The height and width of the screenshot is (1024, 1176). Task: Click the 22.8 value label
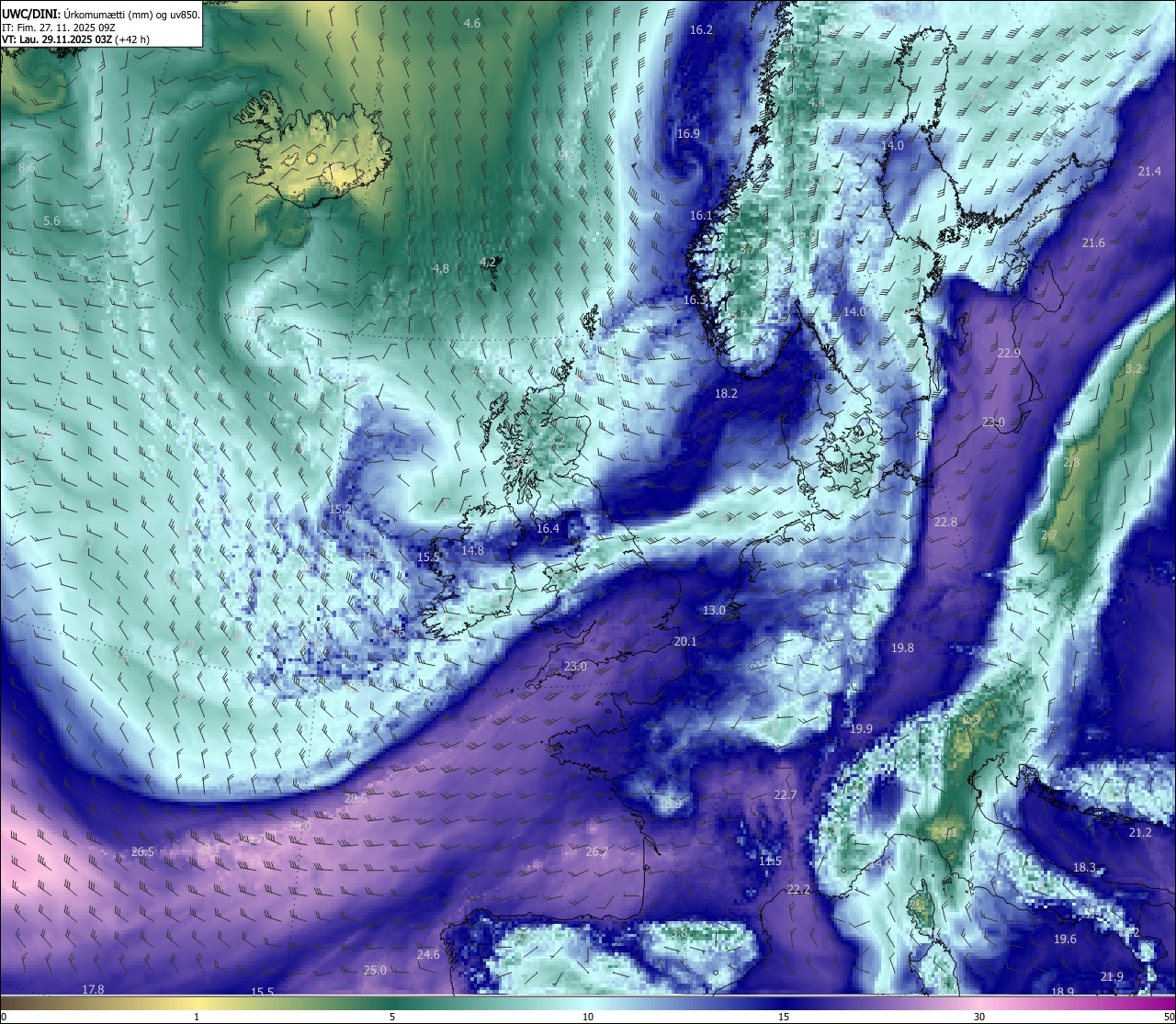tap(945, 522)
